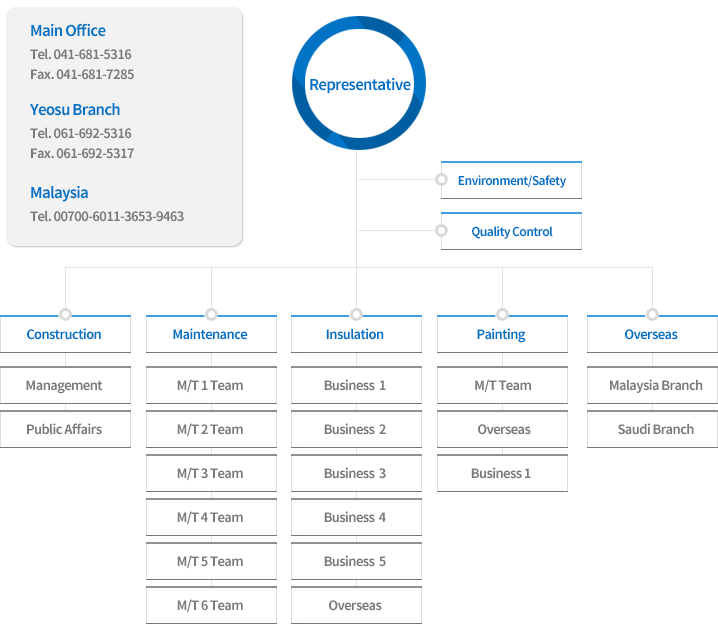
Task: Click the circle node above Maintenance
Action: coord(211,314)
